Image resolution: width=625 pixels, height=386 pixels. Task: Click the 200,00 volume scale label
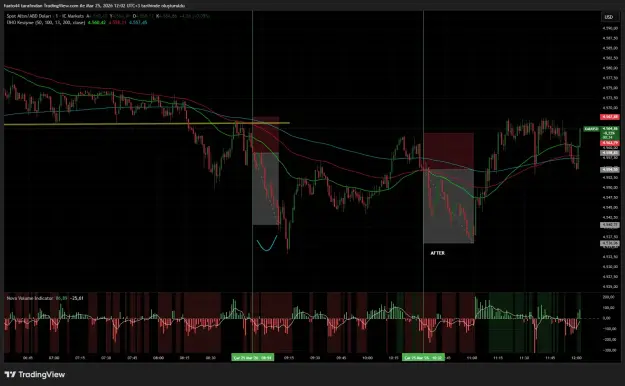609,297
